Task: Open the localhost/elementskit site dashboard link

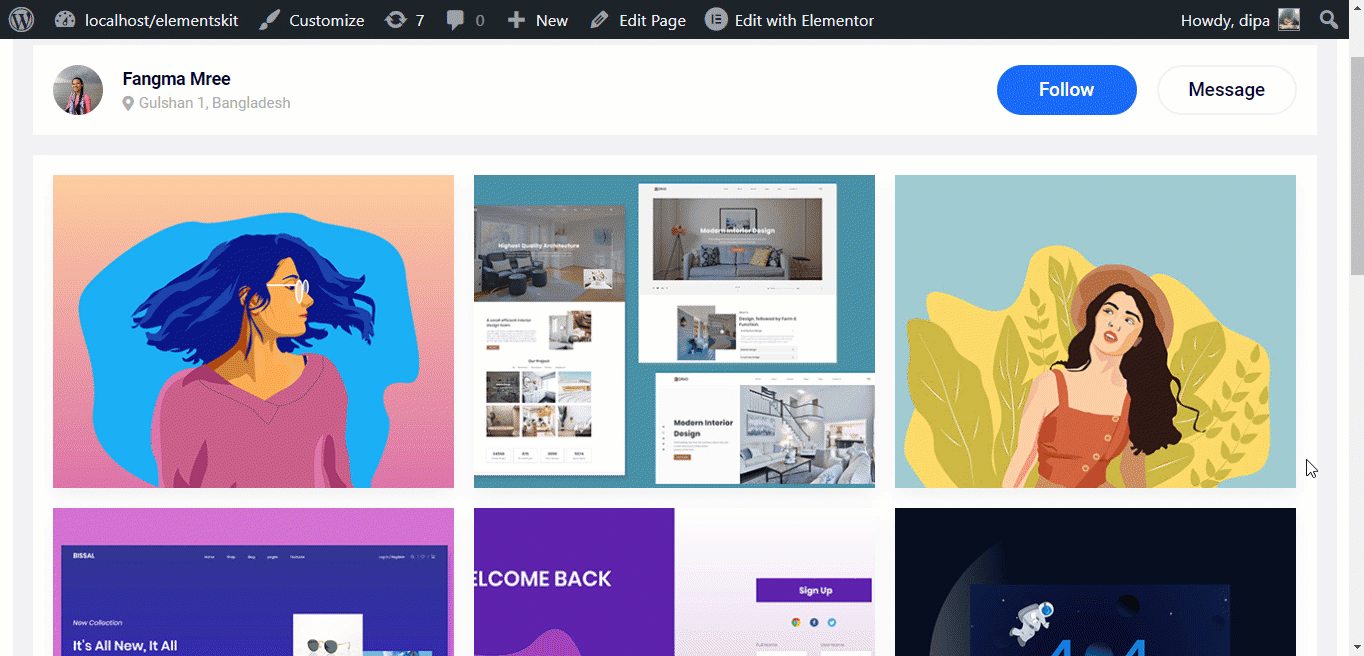Action: pos(146,20)
